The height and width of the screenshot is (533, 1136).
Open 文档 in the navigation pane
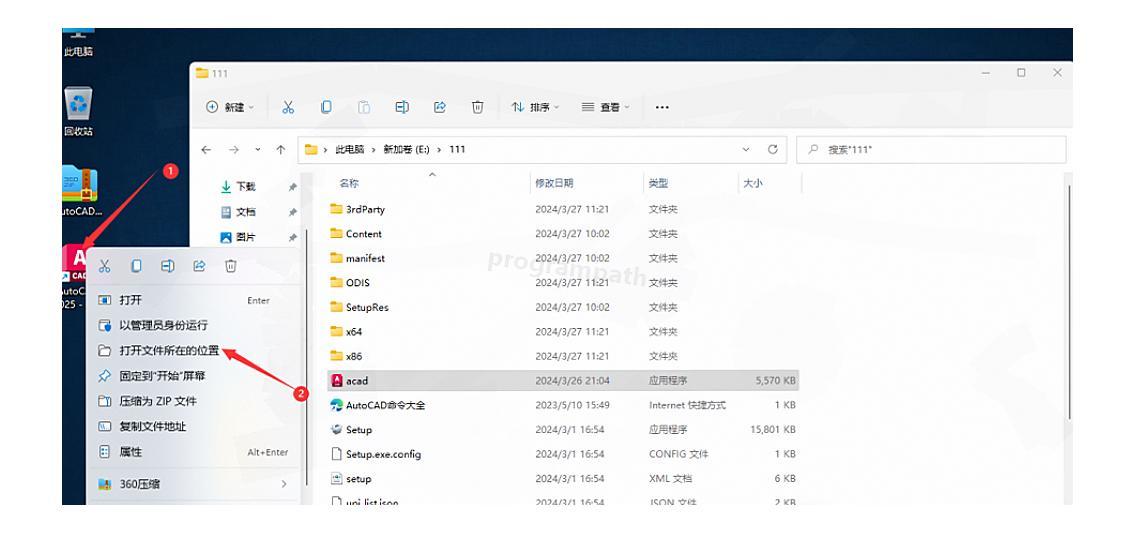coord(246,212)
